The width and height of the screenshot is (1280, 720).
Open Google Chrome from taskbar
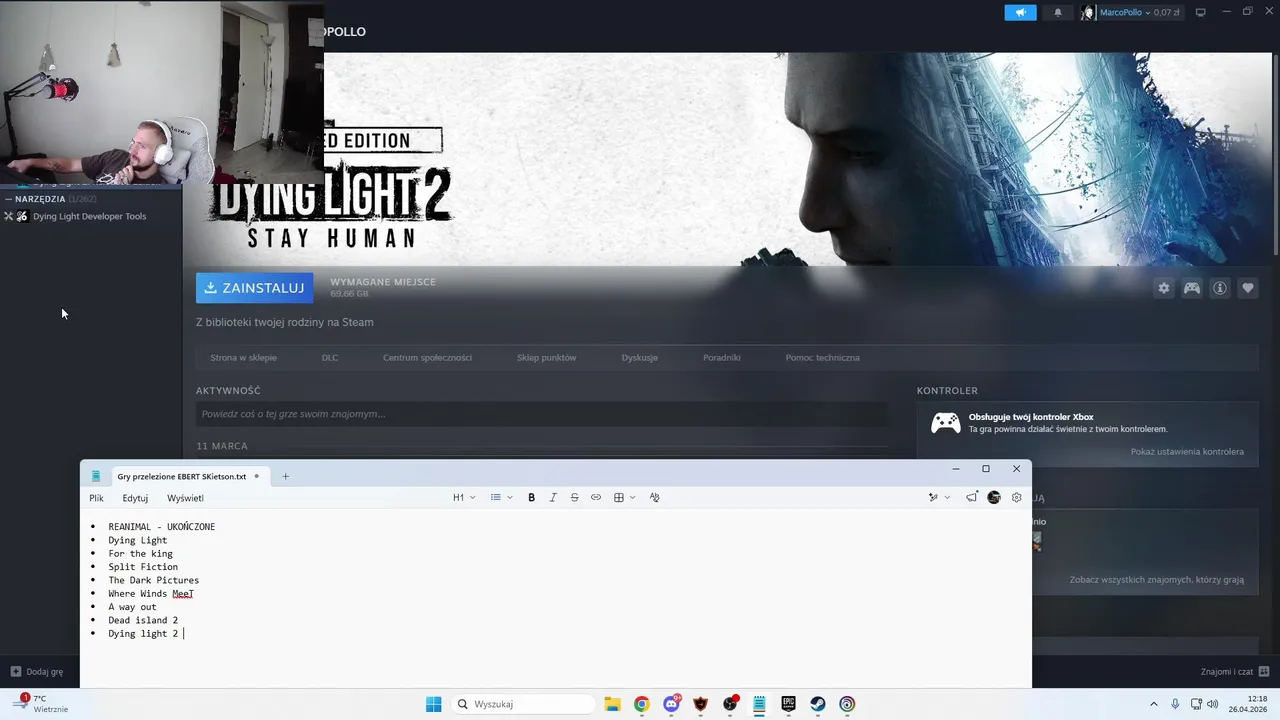coord(641,704)
